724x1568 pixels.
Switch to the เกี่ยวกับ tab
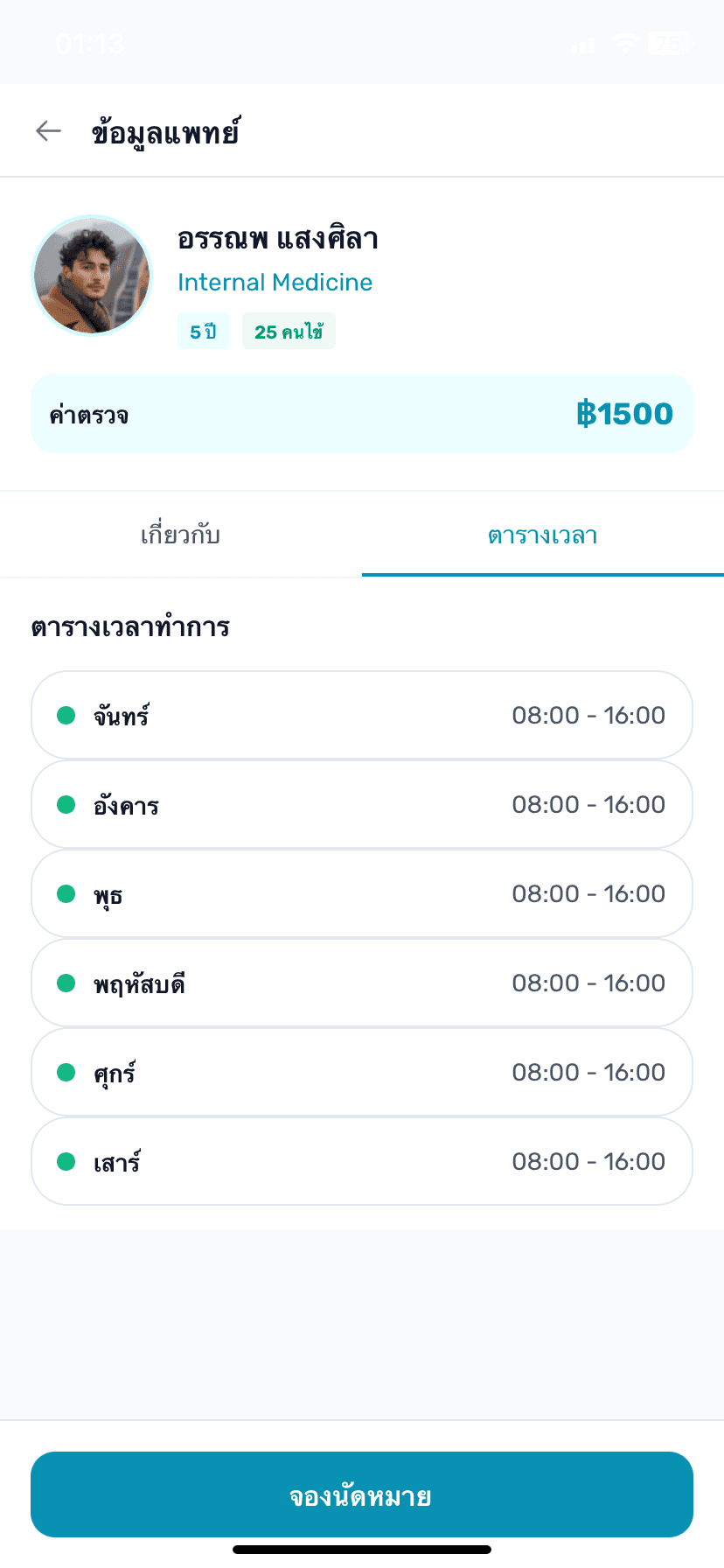[181, 535]
